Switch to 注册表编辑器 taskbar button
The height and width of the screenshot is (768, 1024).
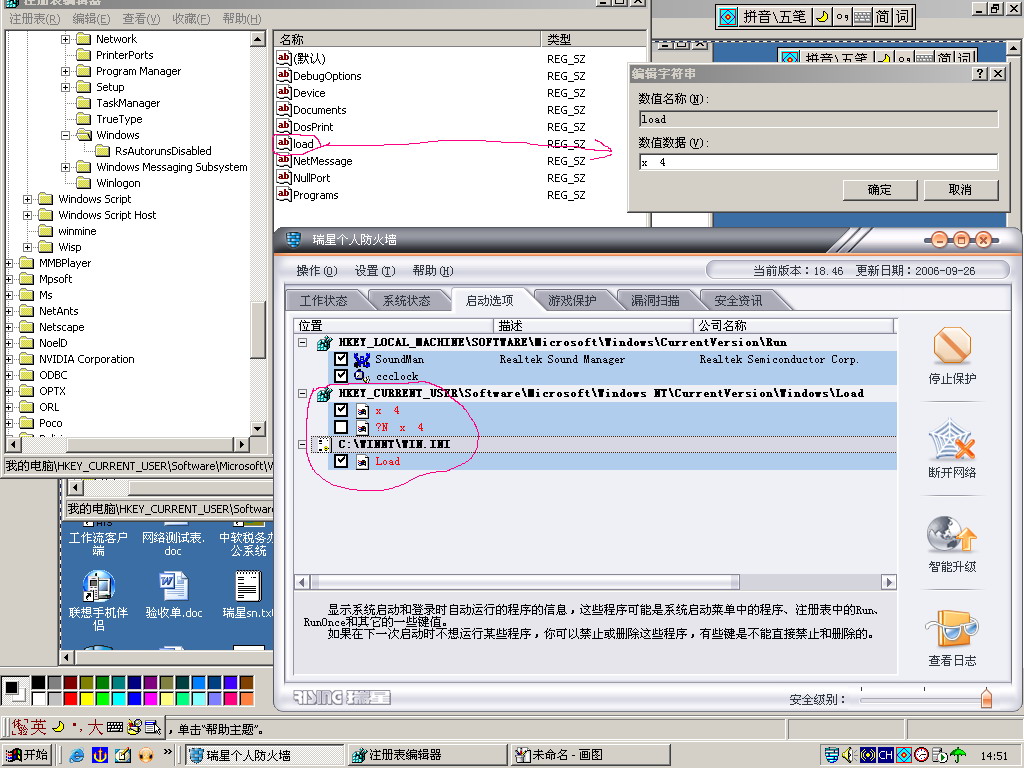[426, 755]
